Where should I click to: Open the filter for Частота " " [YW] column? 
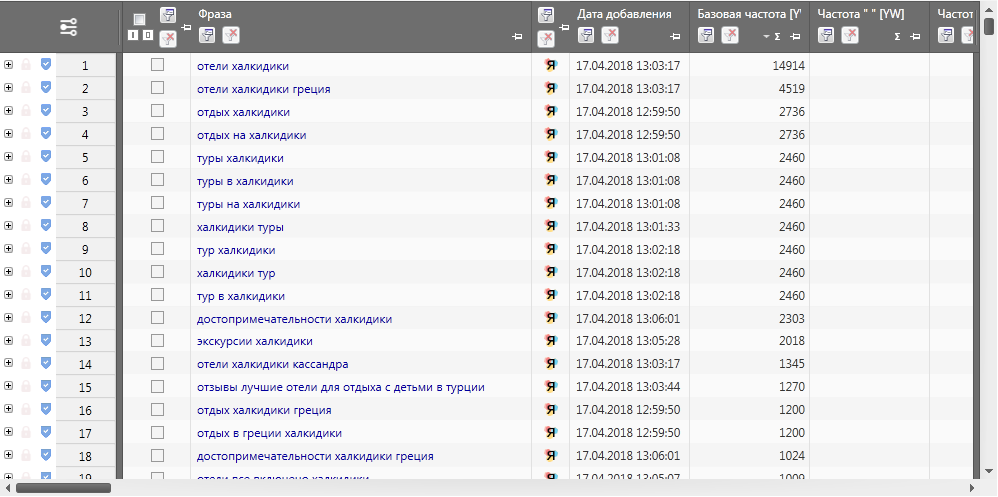click(x=826, y=36)
